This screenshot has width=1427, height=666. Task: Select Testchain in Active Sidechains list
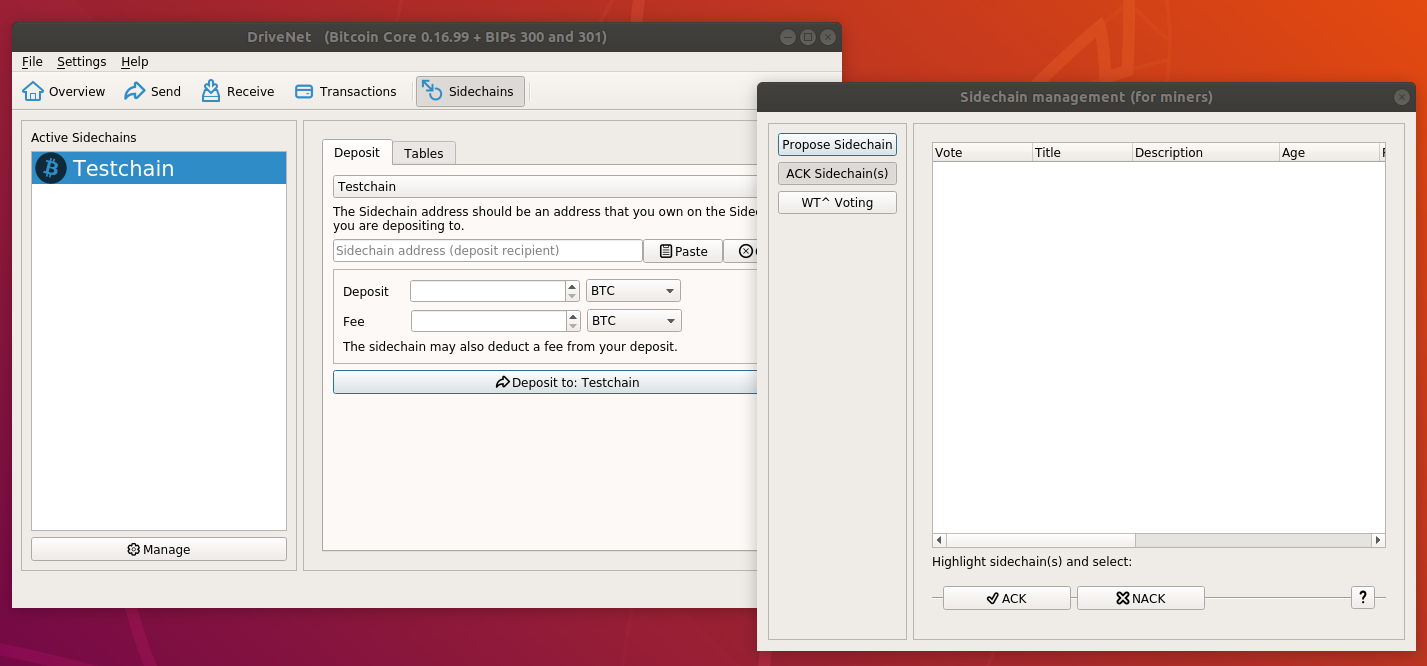[159, 168]
